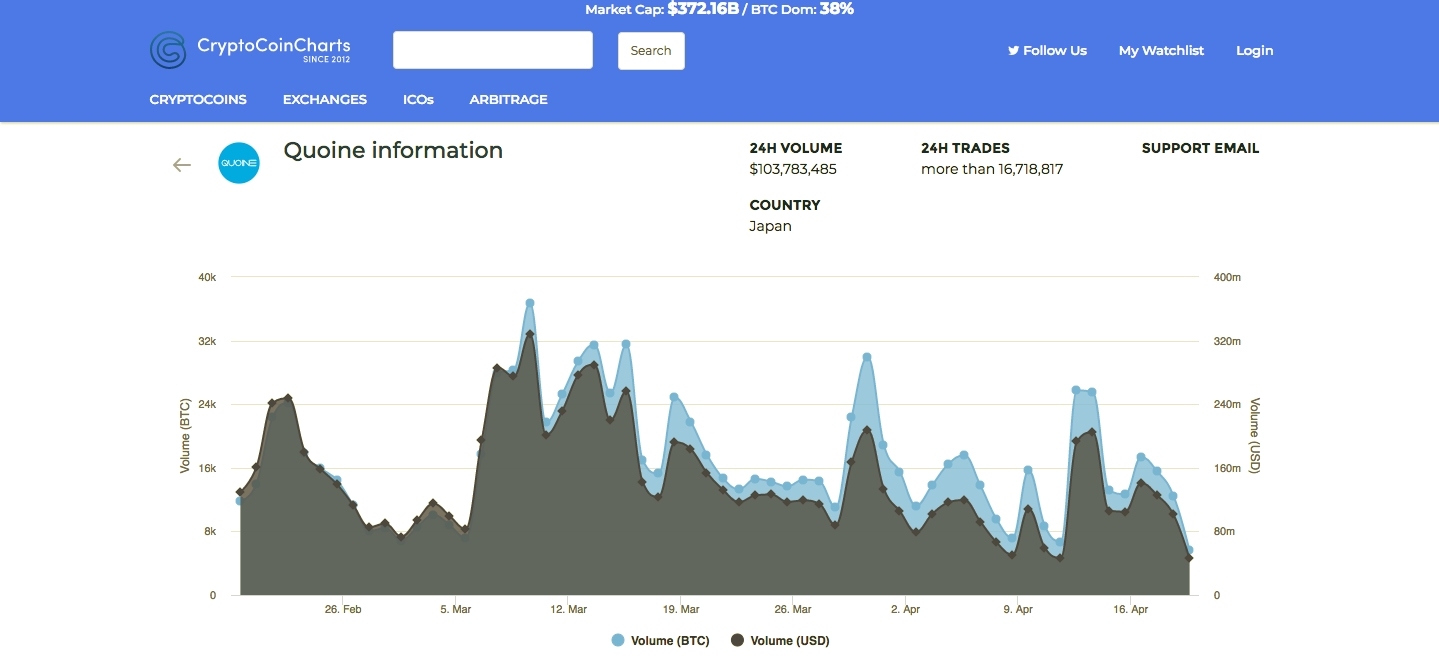Screen dimensions: 1439x659
Task: Click the 26. Feb x-axis label
Action: (343, 608)
